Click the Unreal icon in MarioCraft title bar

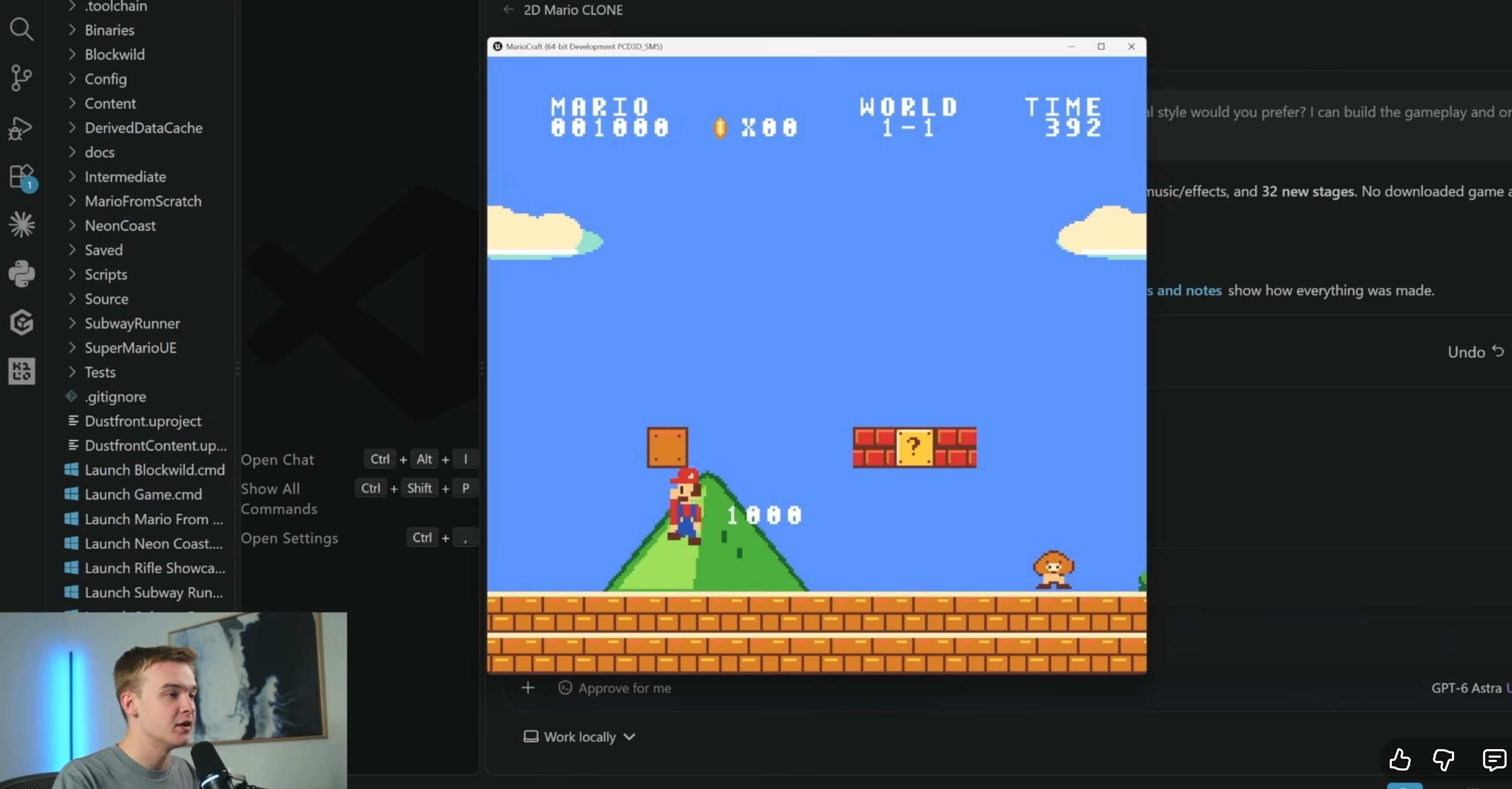pos(498,46)
